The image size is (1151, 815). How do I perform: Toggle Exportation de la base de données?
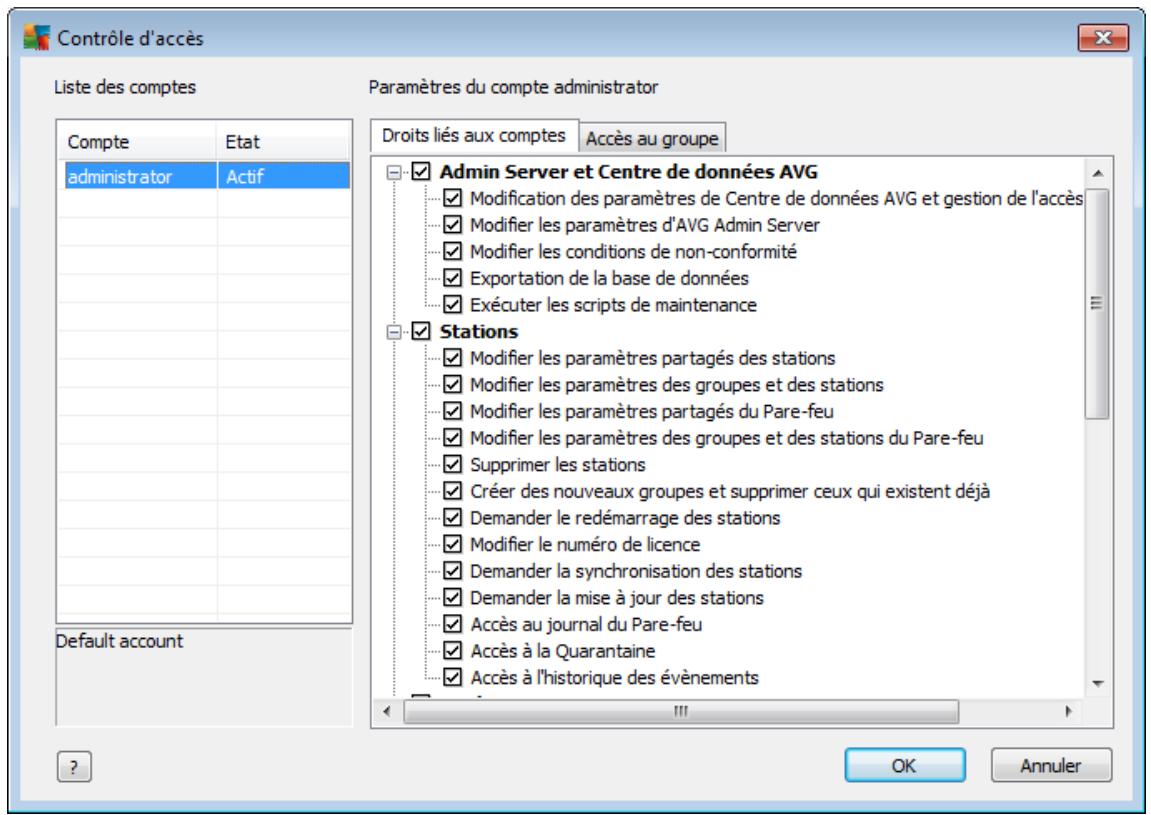pos(453,278)
